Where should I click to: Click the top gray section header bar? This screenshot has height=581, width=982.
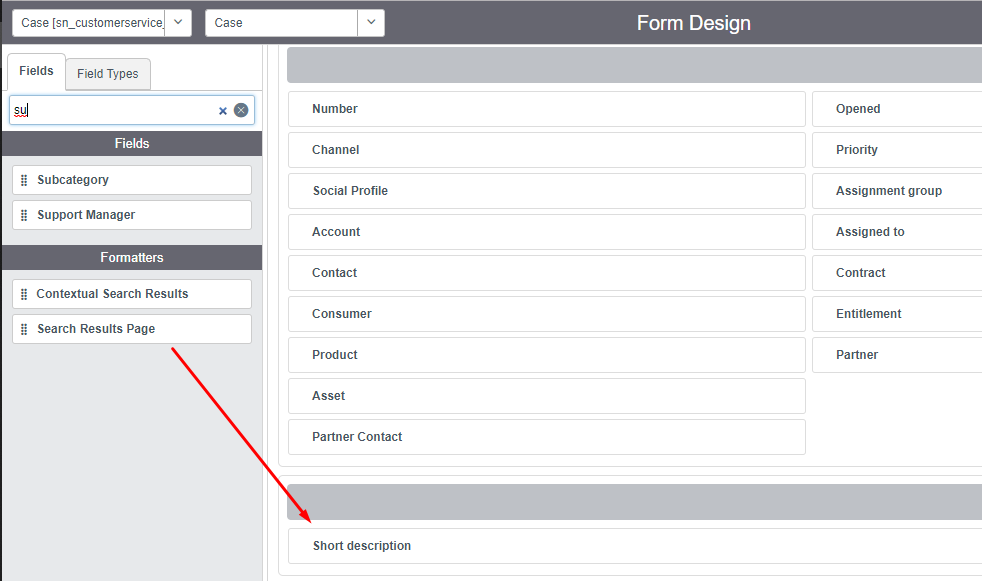(x=634, y=65)
